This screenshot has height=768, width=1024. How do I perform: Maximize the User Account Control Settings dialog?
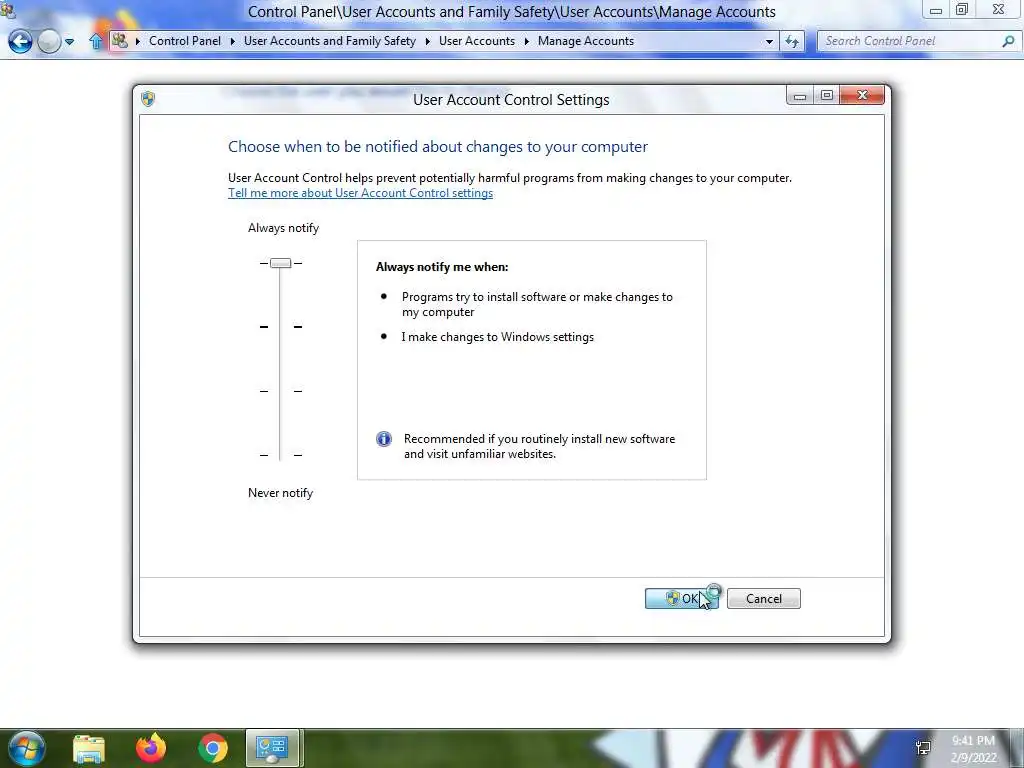point(827,96)
